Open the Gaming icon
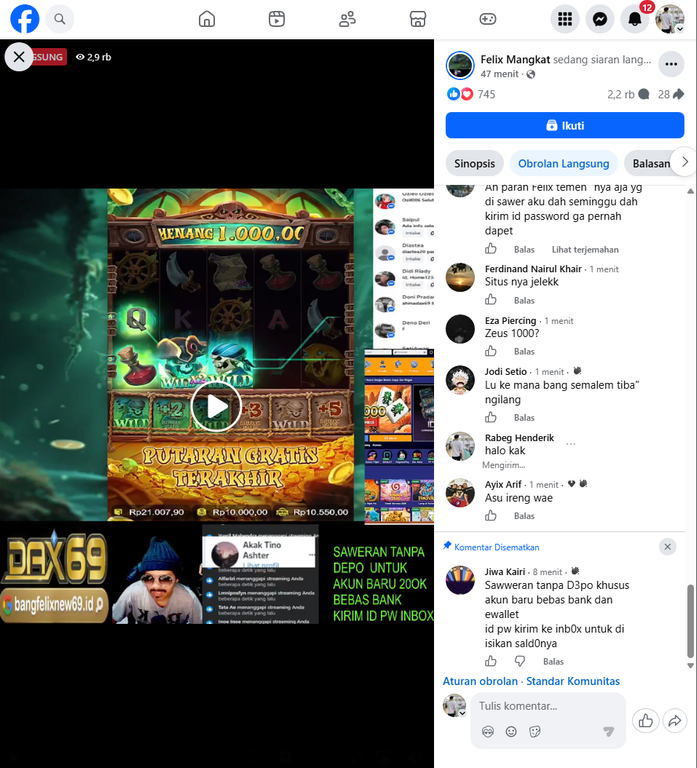 pyautogui.click(x=488, y=19)
